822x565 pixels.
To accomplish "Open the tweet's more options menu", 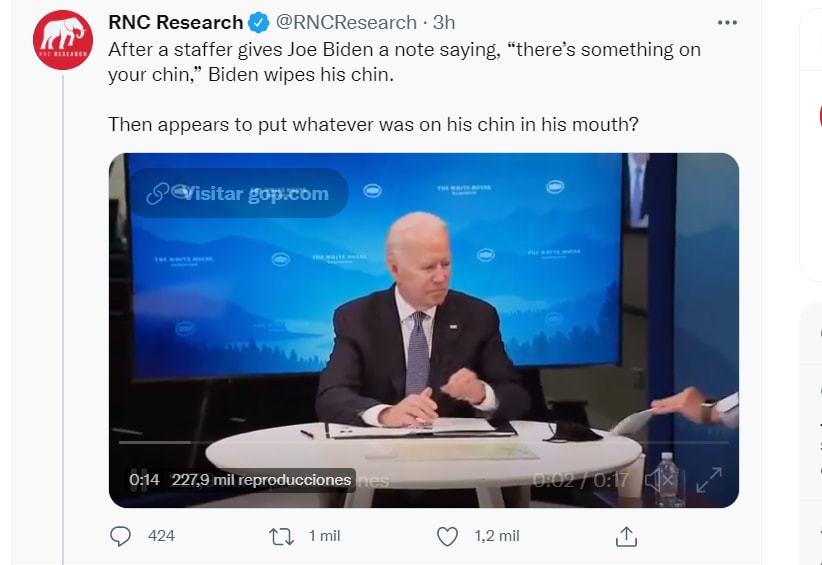I will point(731,22).
